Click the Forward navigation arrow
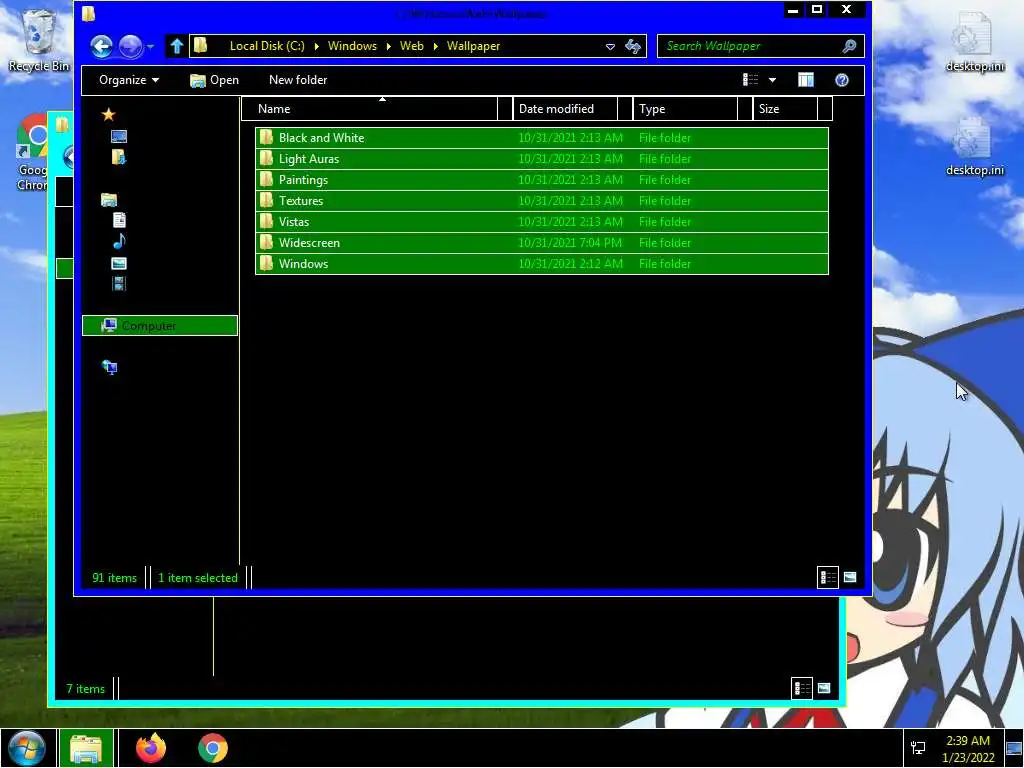The width and height of the screenshot is (1024, 768). [x=131, y=46]
